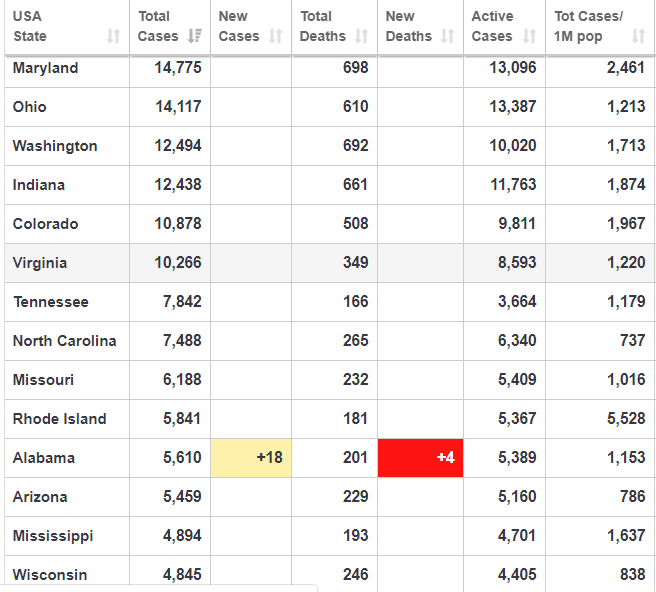
Task: Click Total Deaths sort icon
Action: click(361, 36)
